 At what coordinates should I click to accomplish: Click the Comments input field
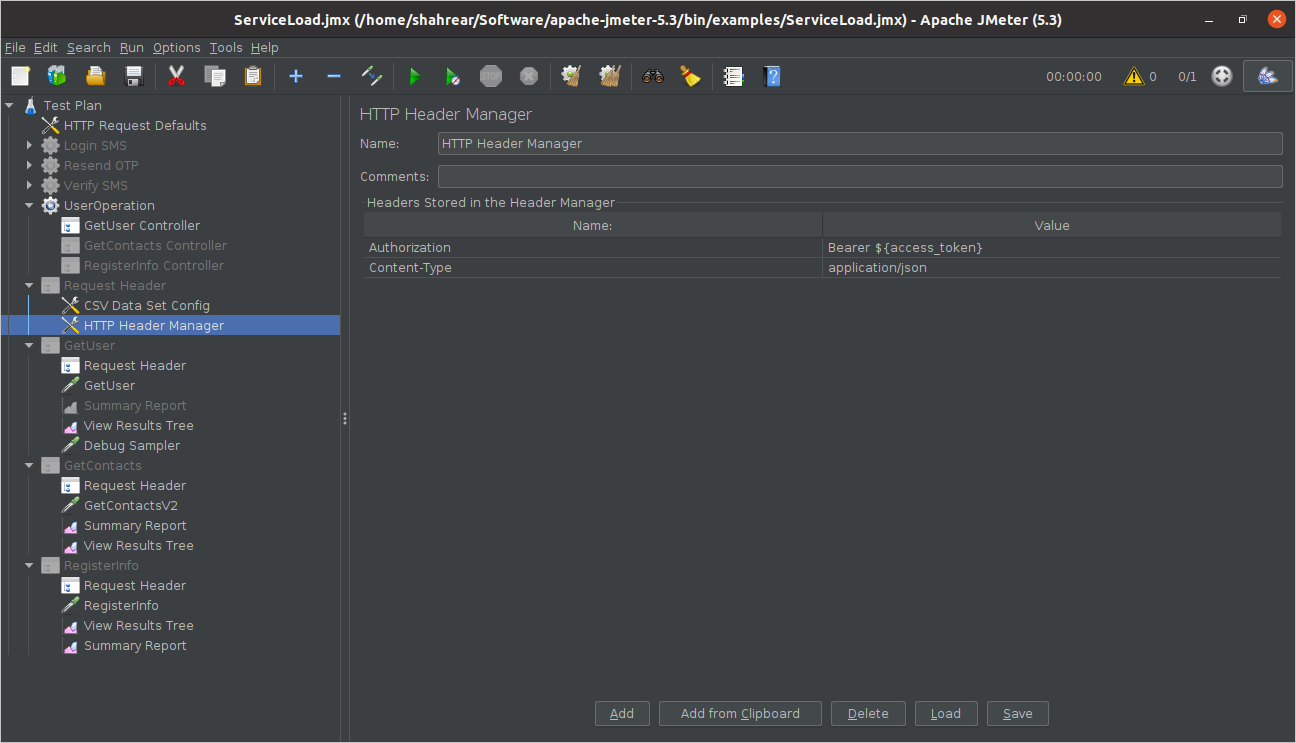click(x=860, y=176)
